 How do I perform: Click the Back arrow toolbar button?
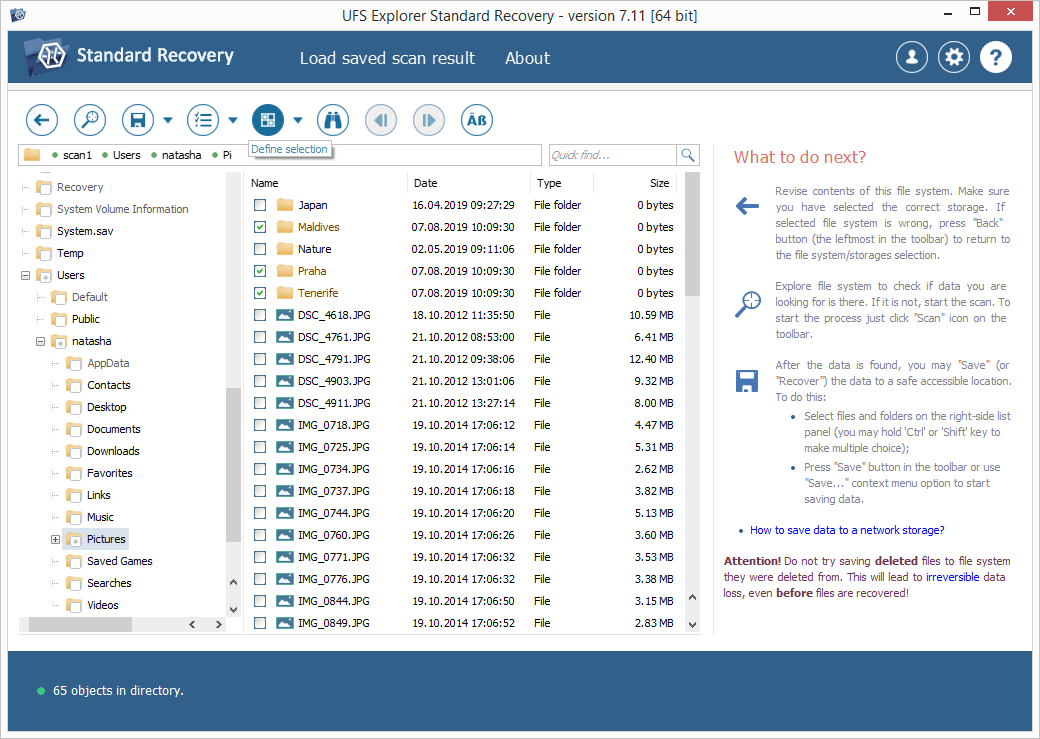point(42,120)
